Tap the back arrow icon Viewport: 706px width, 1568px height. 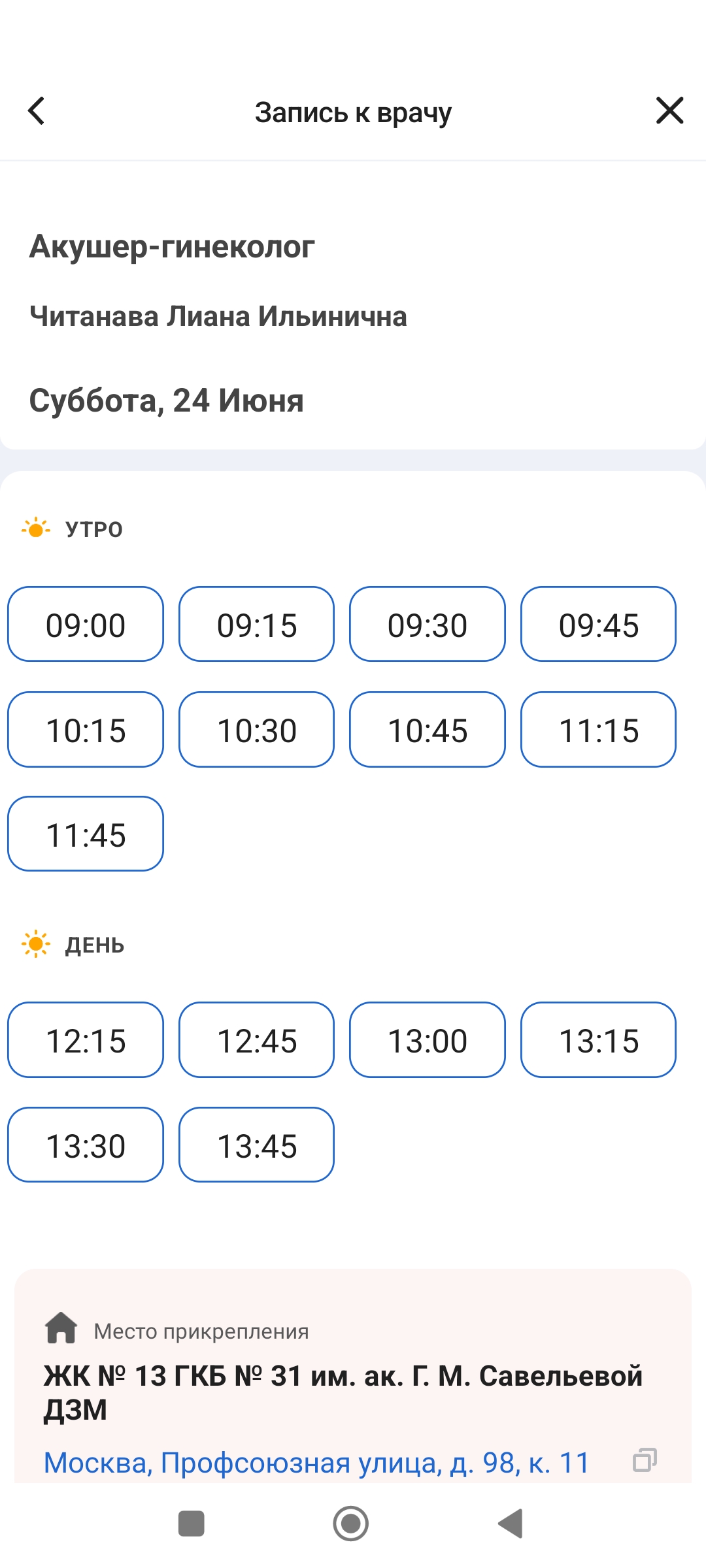coord(37,111)
